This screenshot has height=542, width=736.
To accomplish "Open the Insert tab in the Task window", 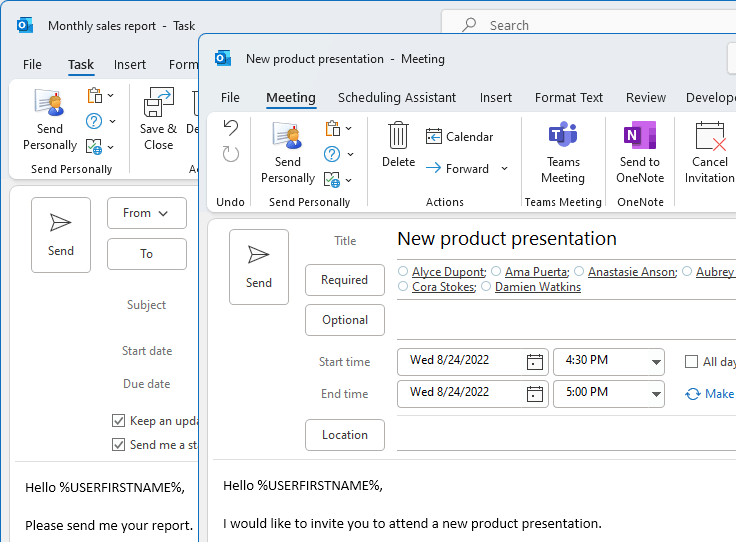I will [x=130, y=65].
